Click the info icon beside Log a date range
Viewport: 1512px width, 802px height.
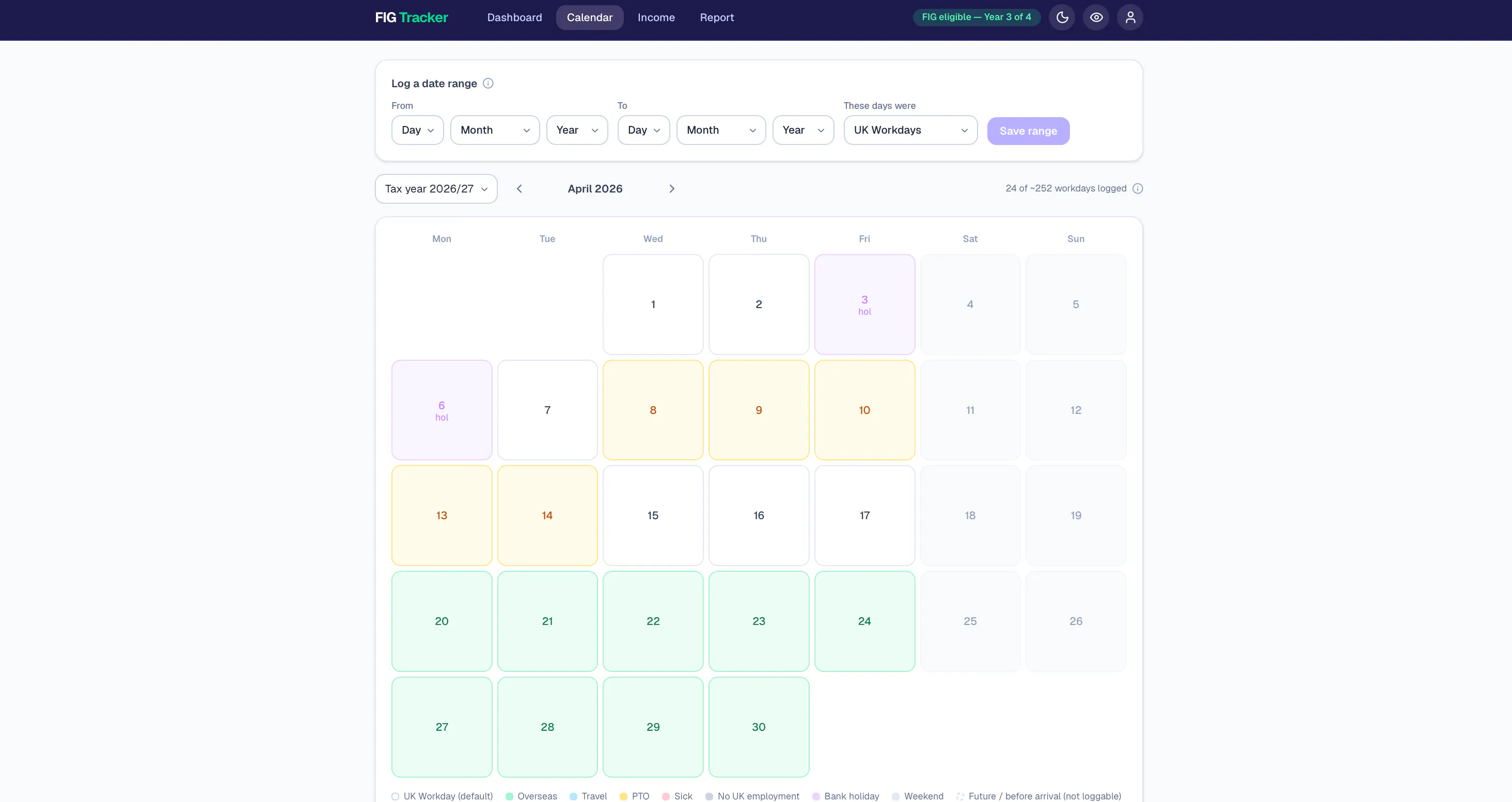(x=488, y=83)
